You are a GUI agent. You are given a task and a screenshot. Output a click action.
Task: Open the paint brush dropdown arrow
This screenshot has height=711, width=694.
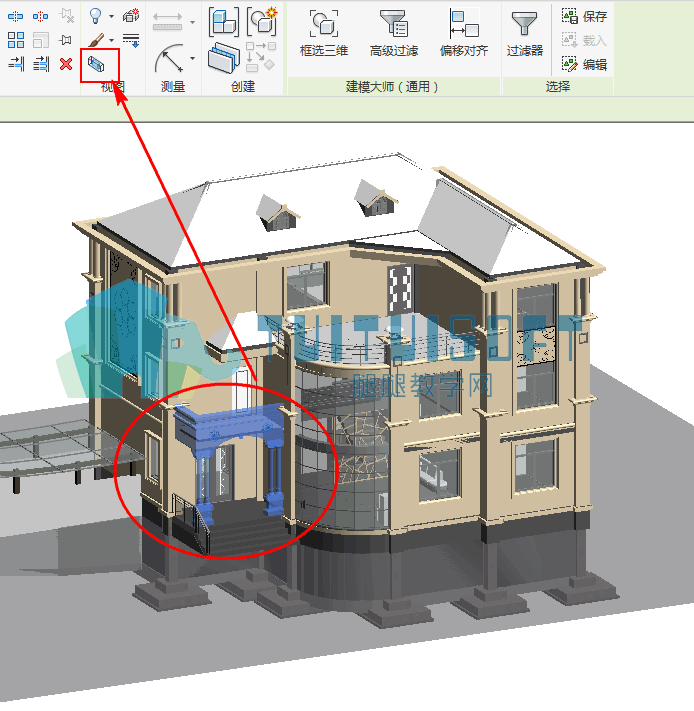click(x=112, y=40)
